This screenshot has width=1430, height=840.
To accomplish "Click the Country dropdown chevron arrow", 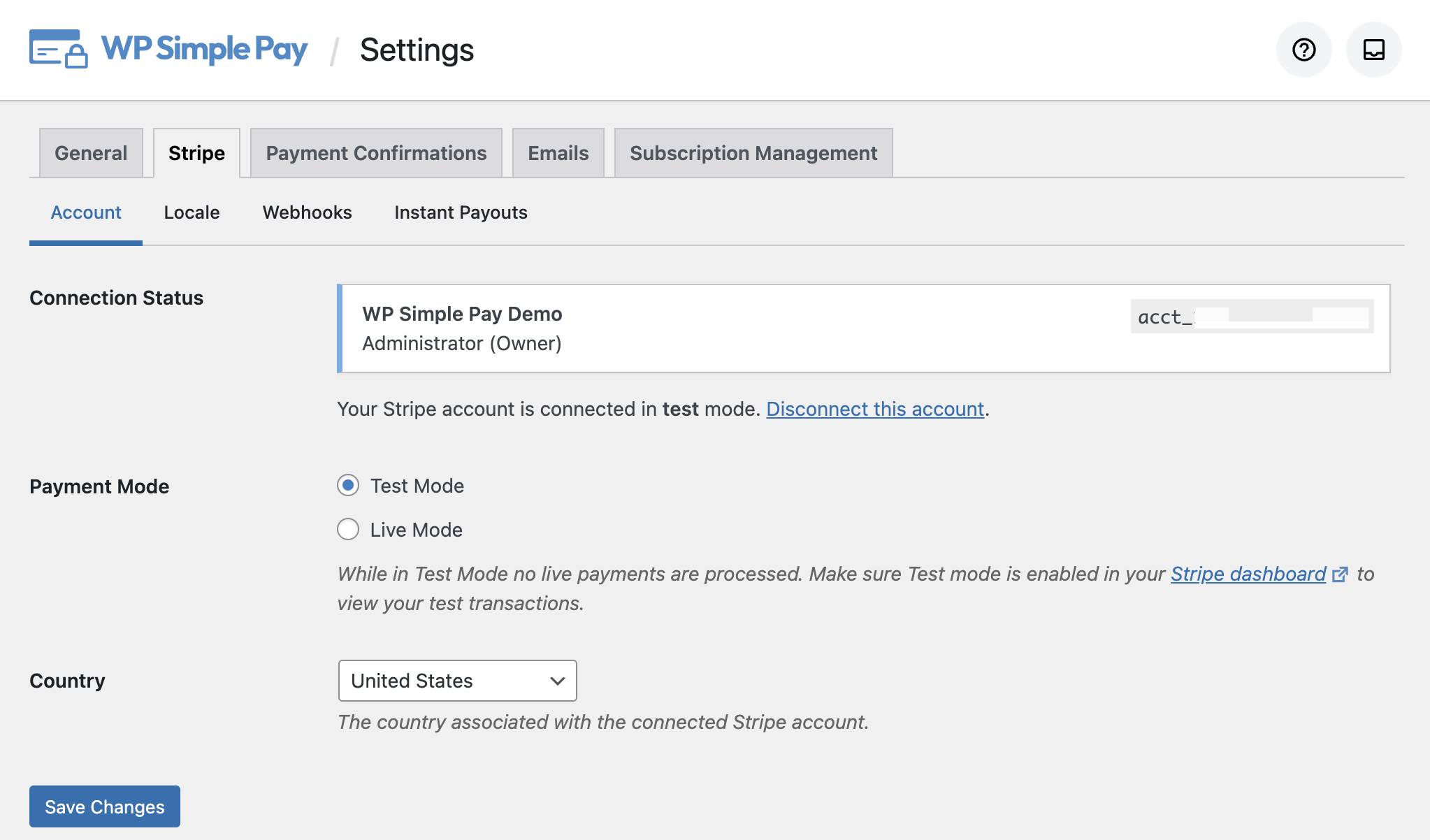I will point(557,681).
